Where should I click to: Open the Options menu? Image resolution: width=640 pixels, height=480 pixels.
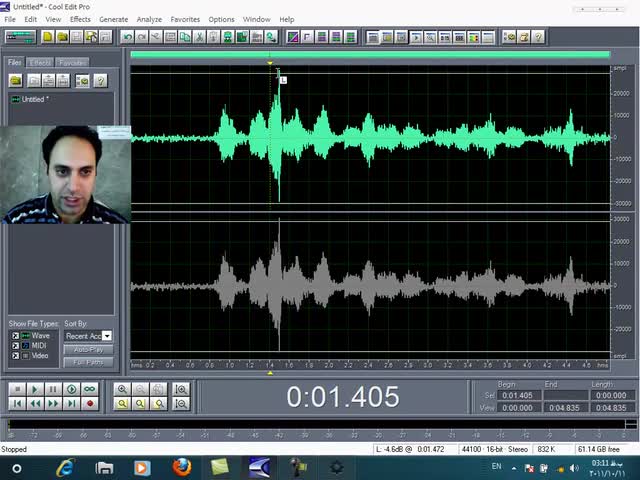point(221,19)
